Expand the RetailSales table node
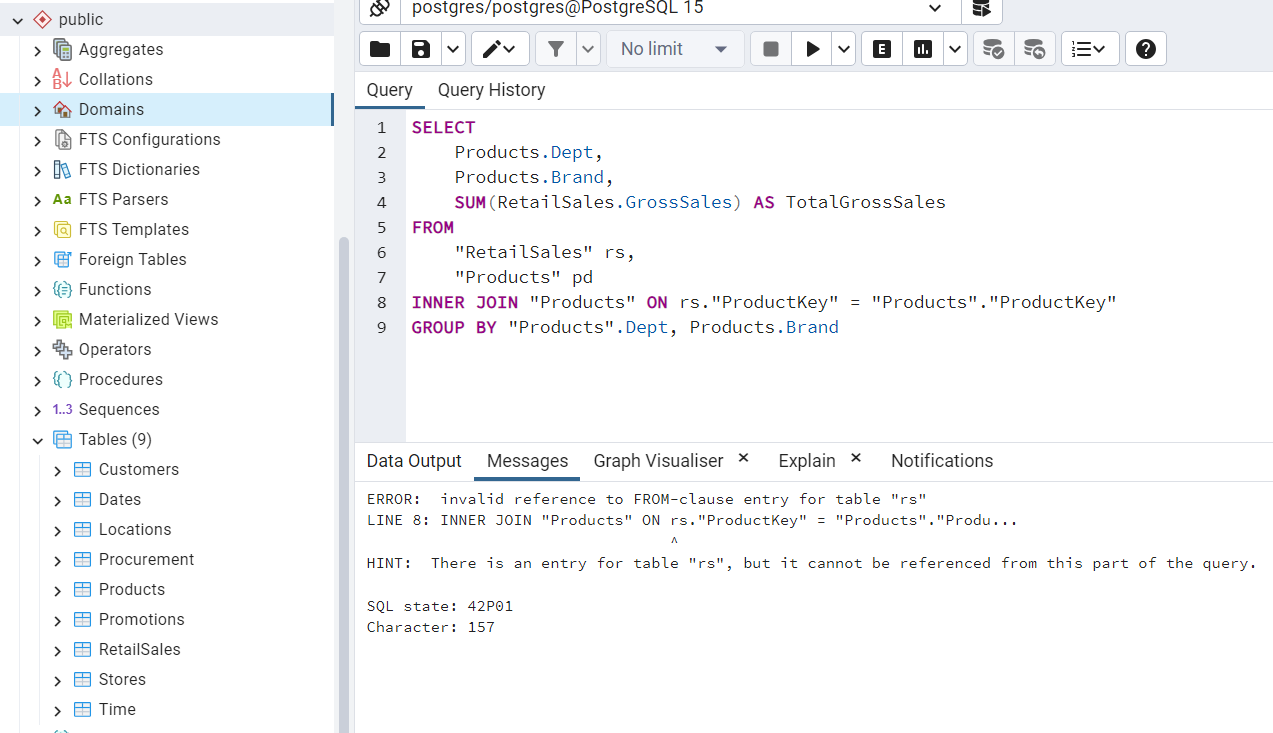 (x=57, y=650)
